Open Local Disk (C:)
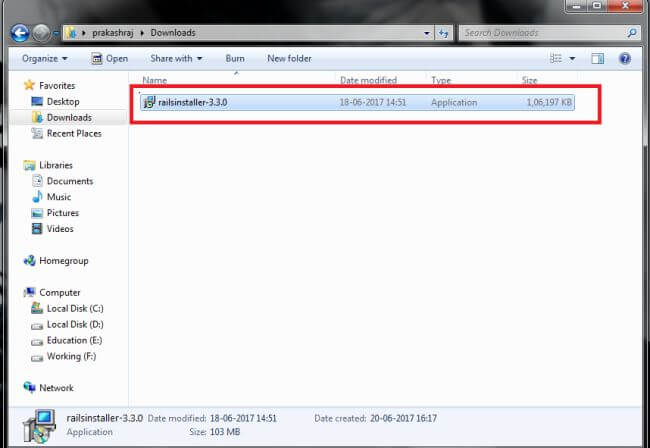Screen dimensions: 650x448 coord(75,309)
